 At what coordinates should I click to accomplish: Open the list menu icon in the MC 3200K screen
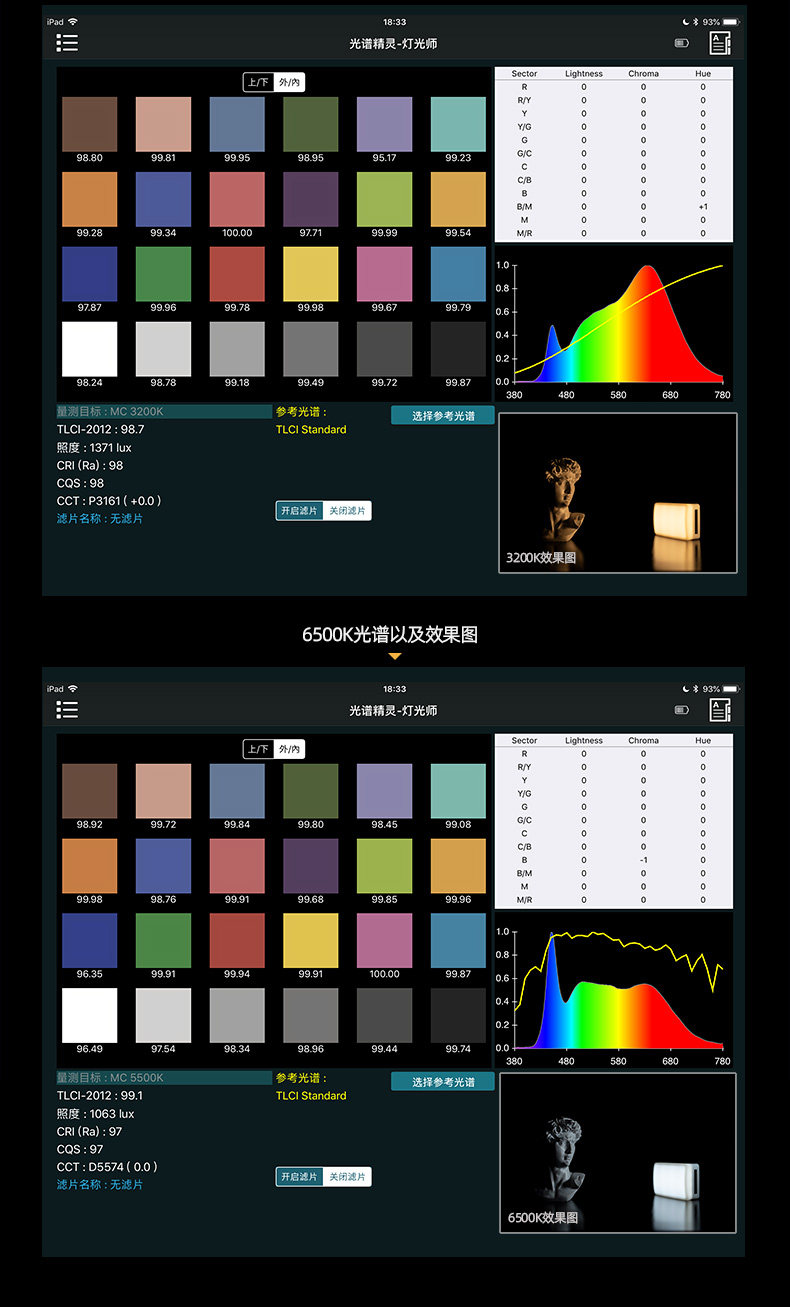(67, 43)
